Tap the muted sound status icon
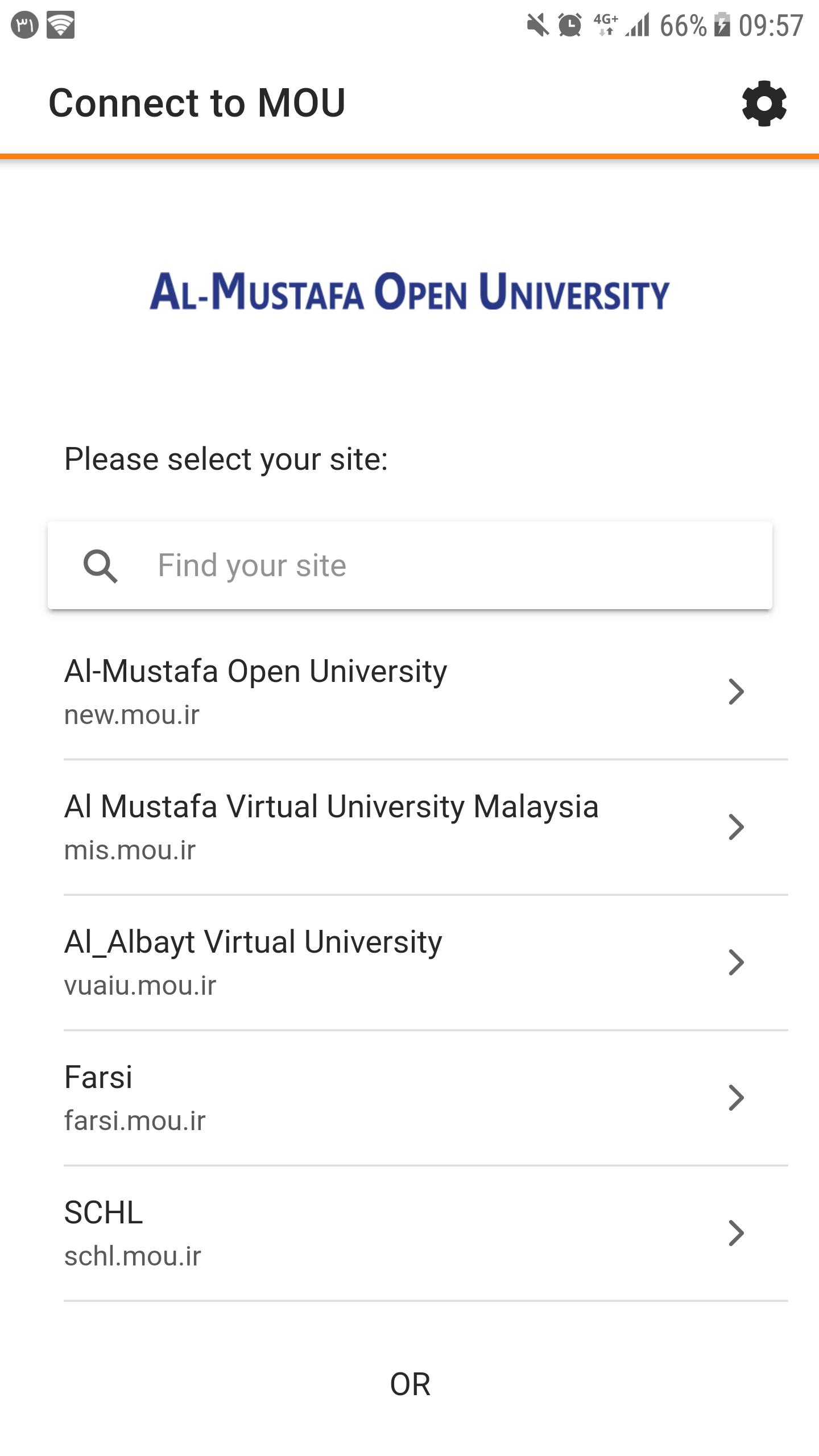The image size is (819, 1456). coord(537,26)
